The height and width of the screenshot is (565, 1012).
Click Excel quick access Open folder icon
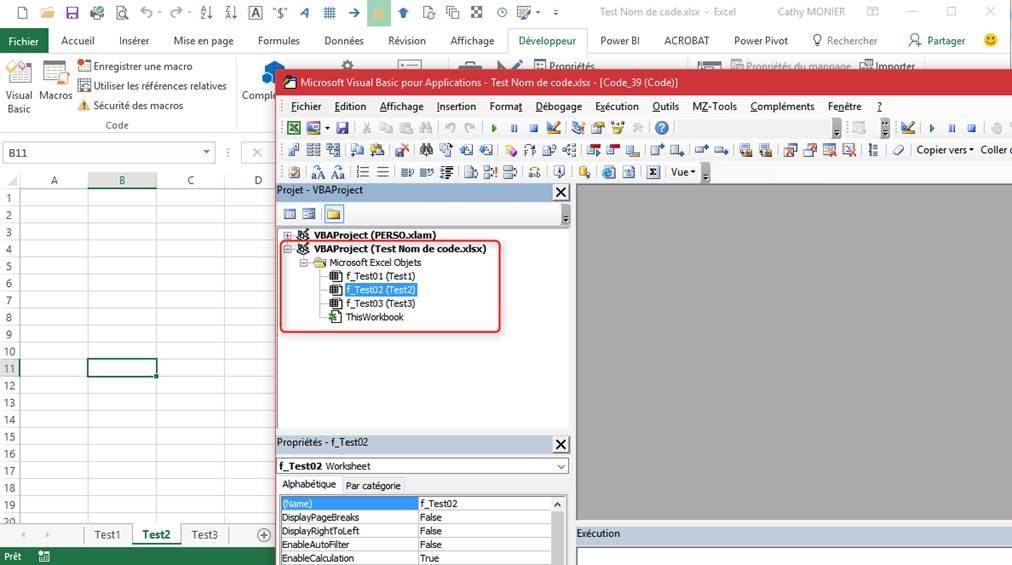(47, 12)
